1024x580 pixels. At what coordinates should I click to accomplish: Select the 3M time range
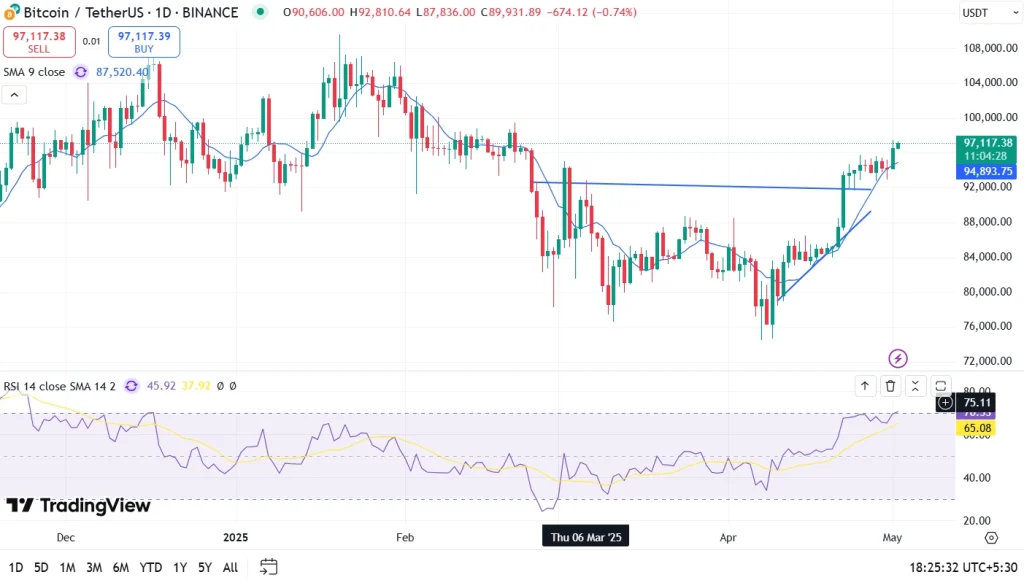tap(94, 567)
